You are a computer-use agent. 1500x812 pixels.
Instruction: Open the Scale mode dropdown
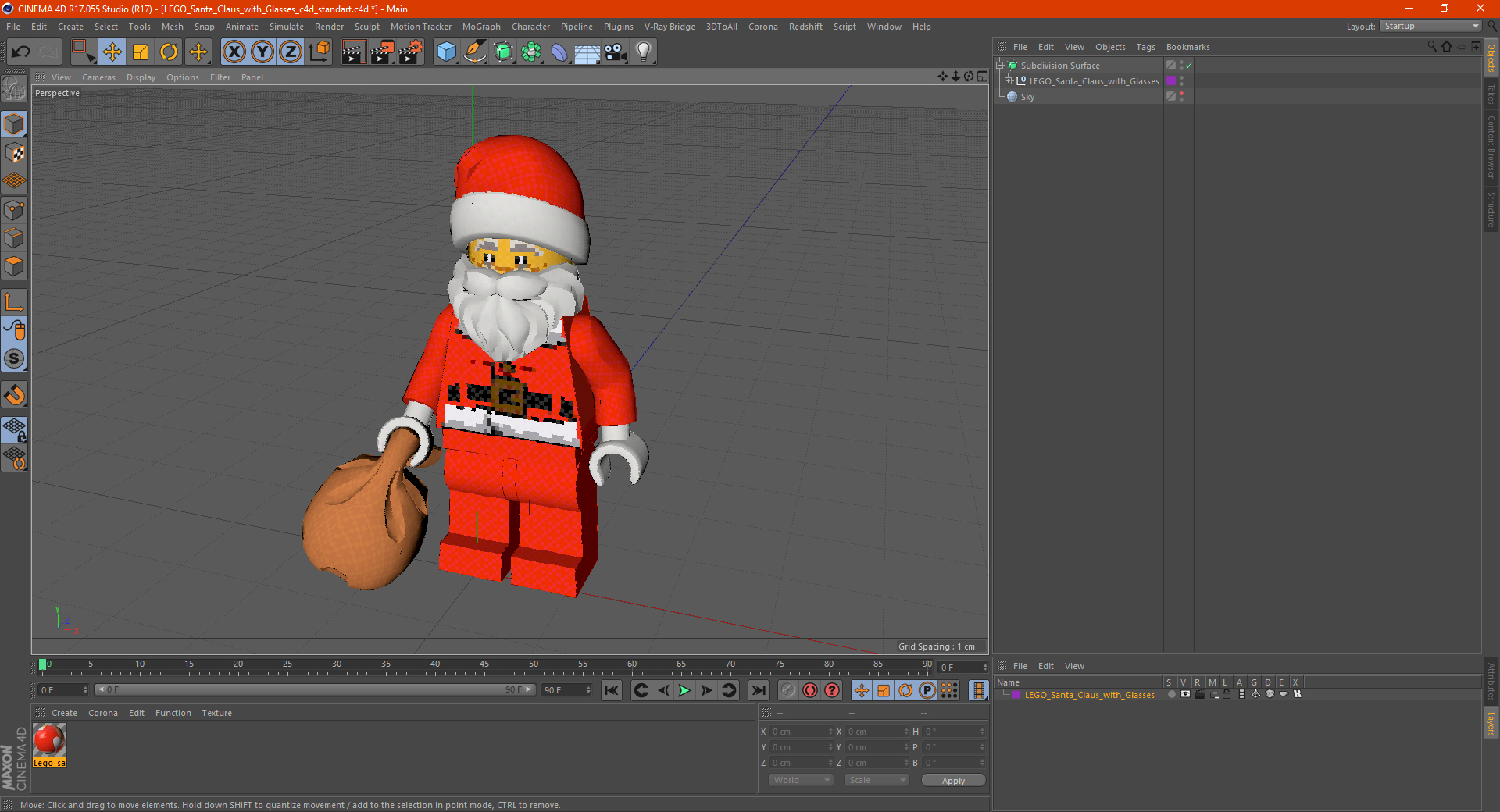[x=877, y=780]
